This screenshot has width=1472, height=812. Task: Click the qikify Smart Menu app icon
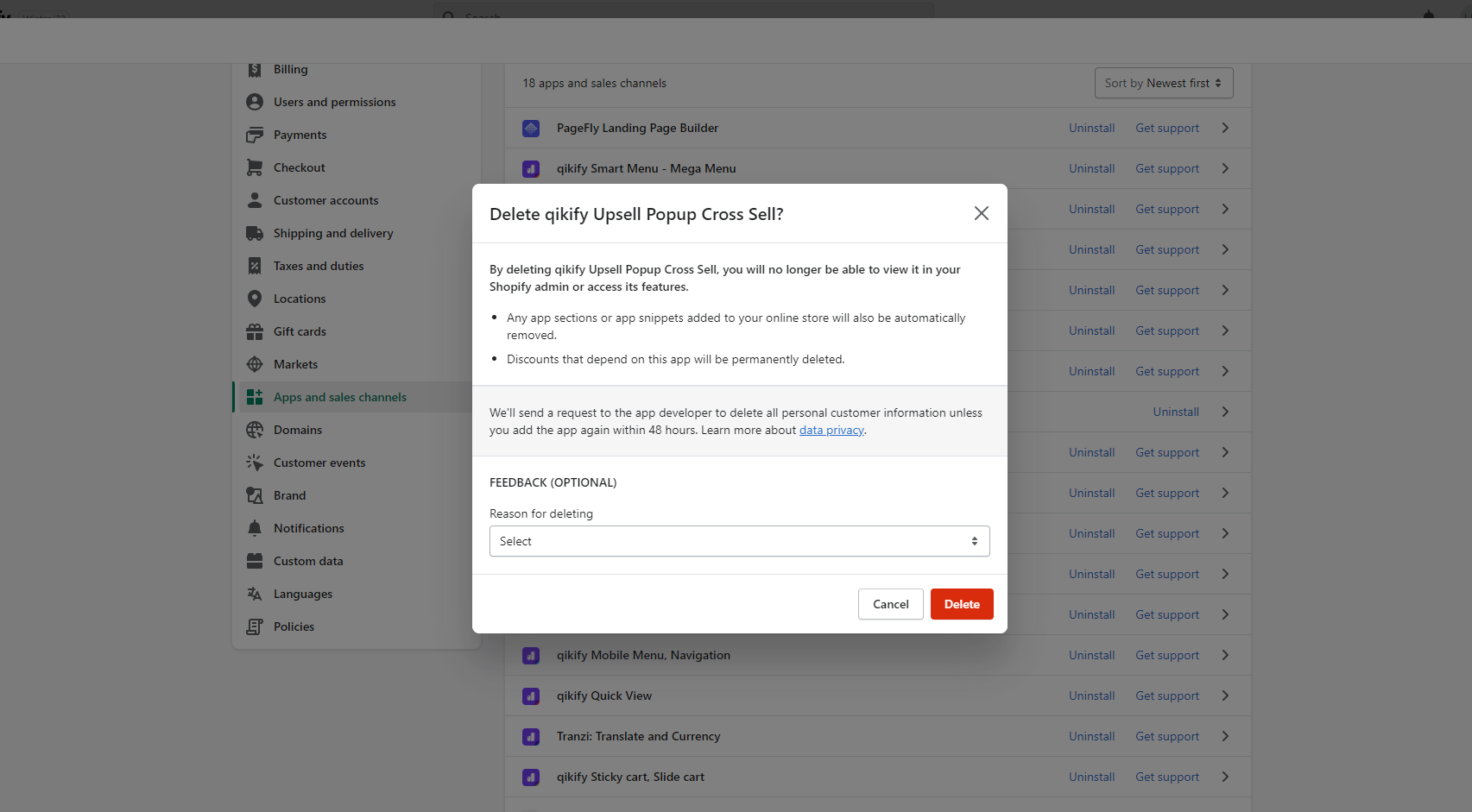pos(531,169)
